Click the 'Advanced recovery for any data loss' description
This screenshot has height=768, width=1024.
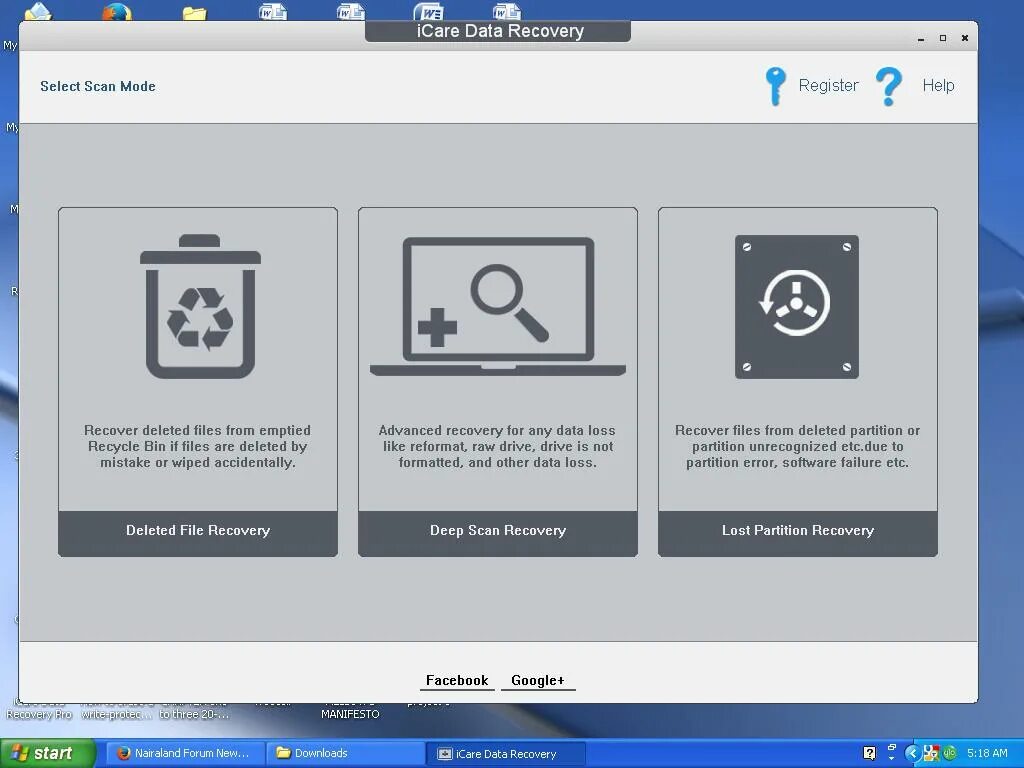coord(498,447)
